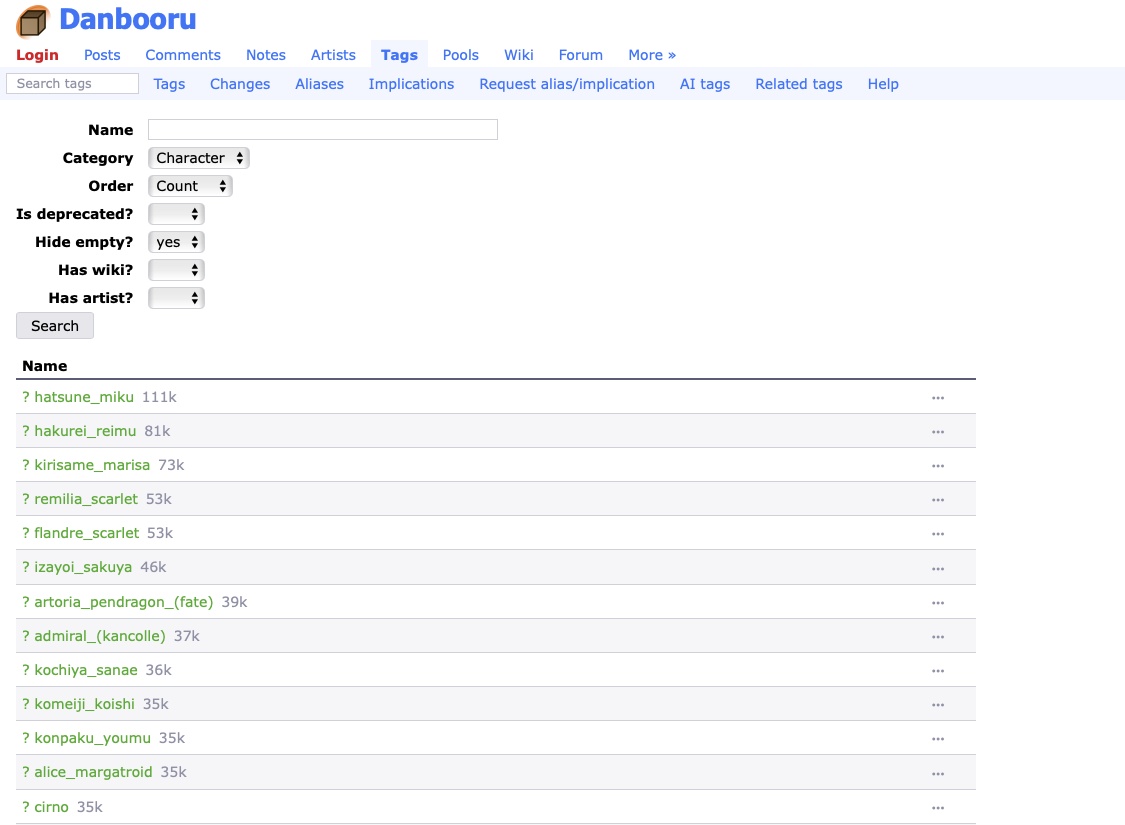
Task: Open the hatsune_miku tag
Action: point(84,397)
